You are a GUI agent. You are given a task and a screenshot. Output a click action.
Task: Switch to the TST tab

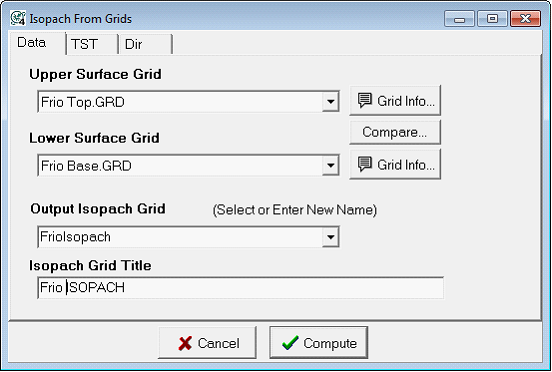tap(92, 44)
